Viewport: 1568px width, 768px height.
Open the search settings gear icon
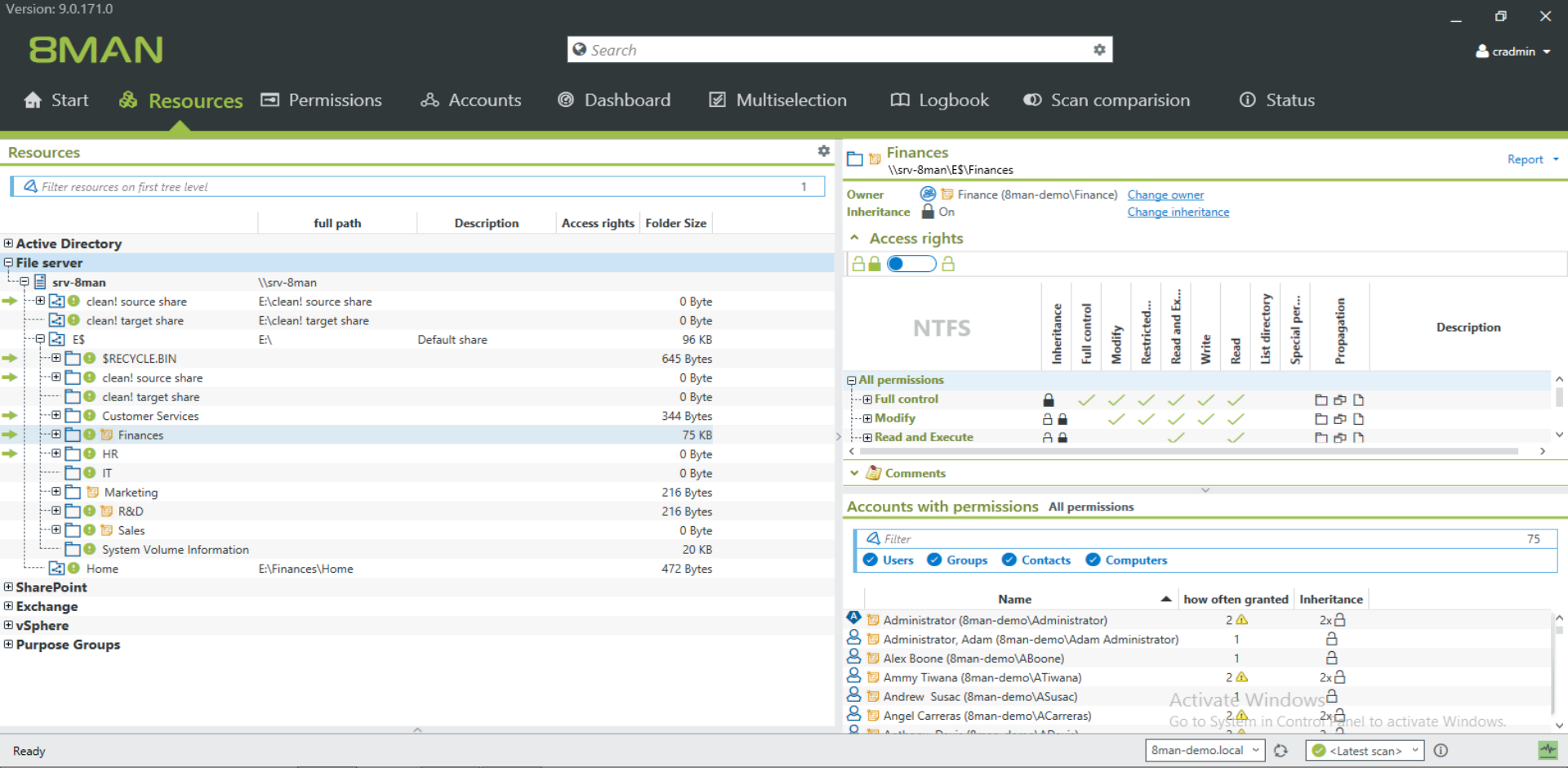[x=1099, y=50]
